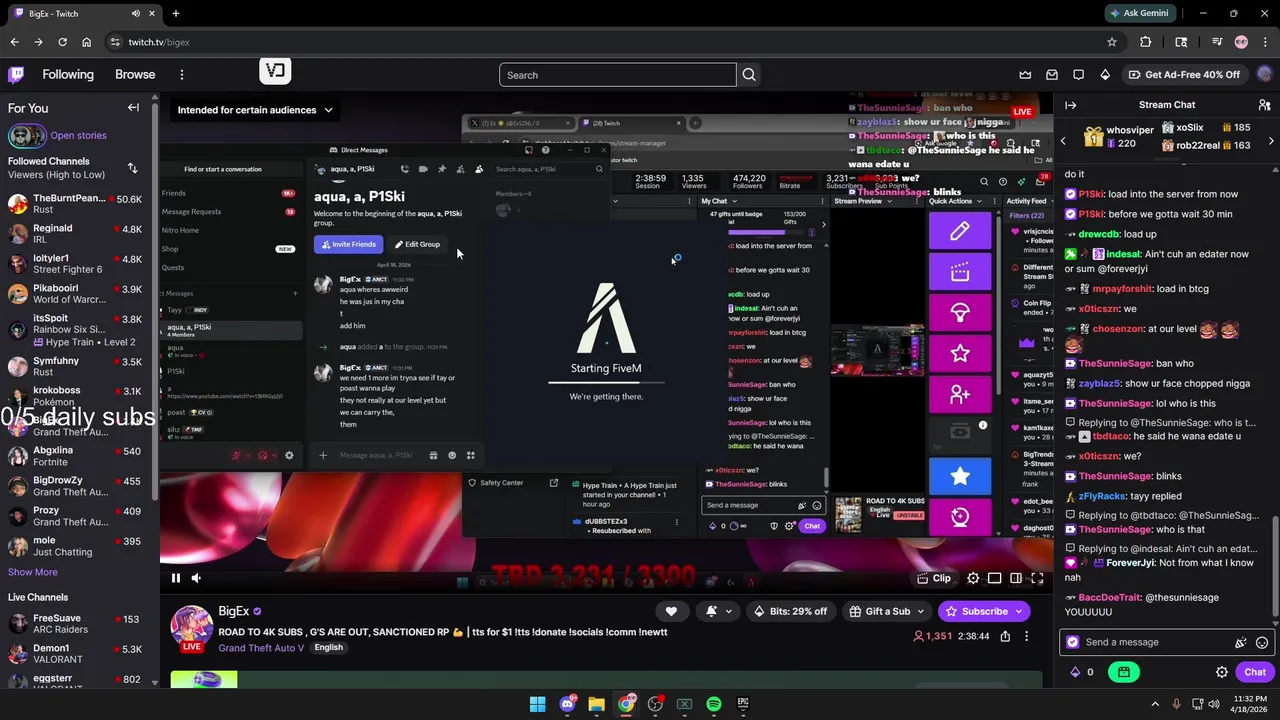Reload the Twitch page
This screenshot has width=1280, height=720.
click(62, 42)
